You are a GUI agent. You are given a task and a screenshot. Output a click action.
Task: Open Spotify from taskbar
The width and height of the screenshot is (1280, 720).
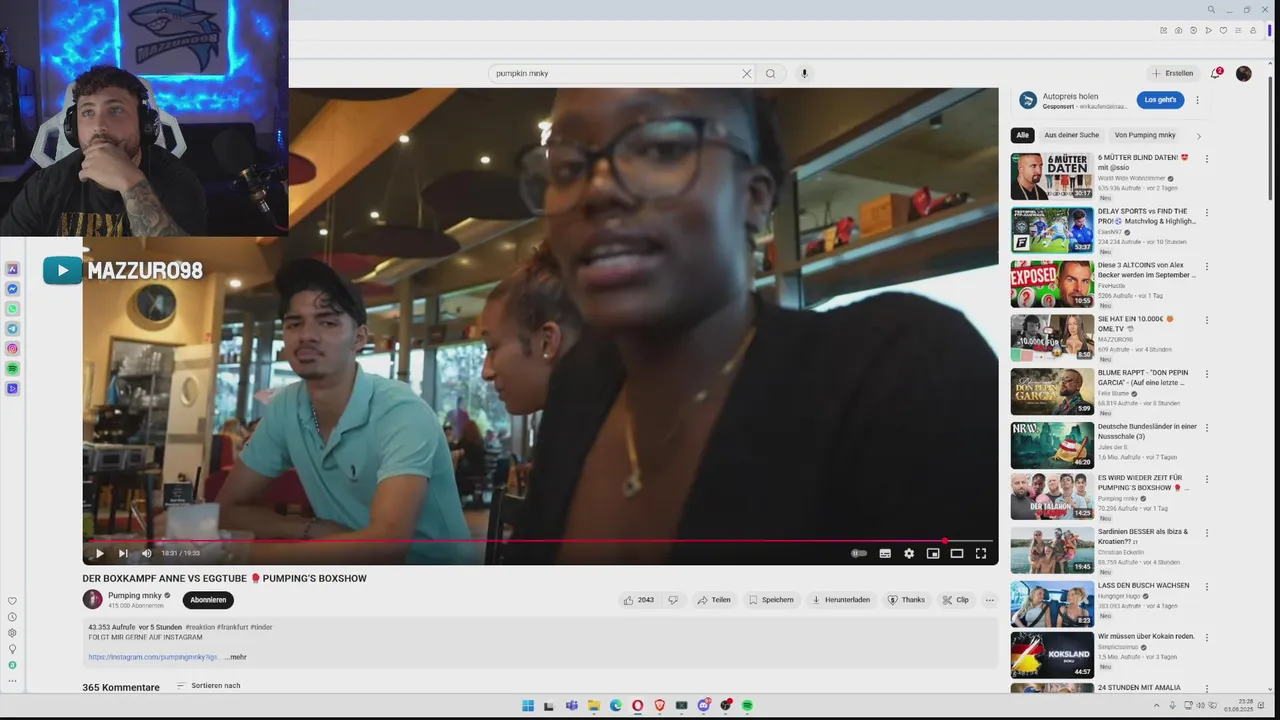pyautogui.click(x=747, y=706)
